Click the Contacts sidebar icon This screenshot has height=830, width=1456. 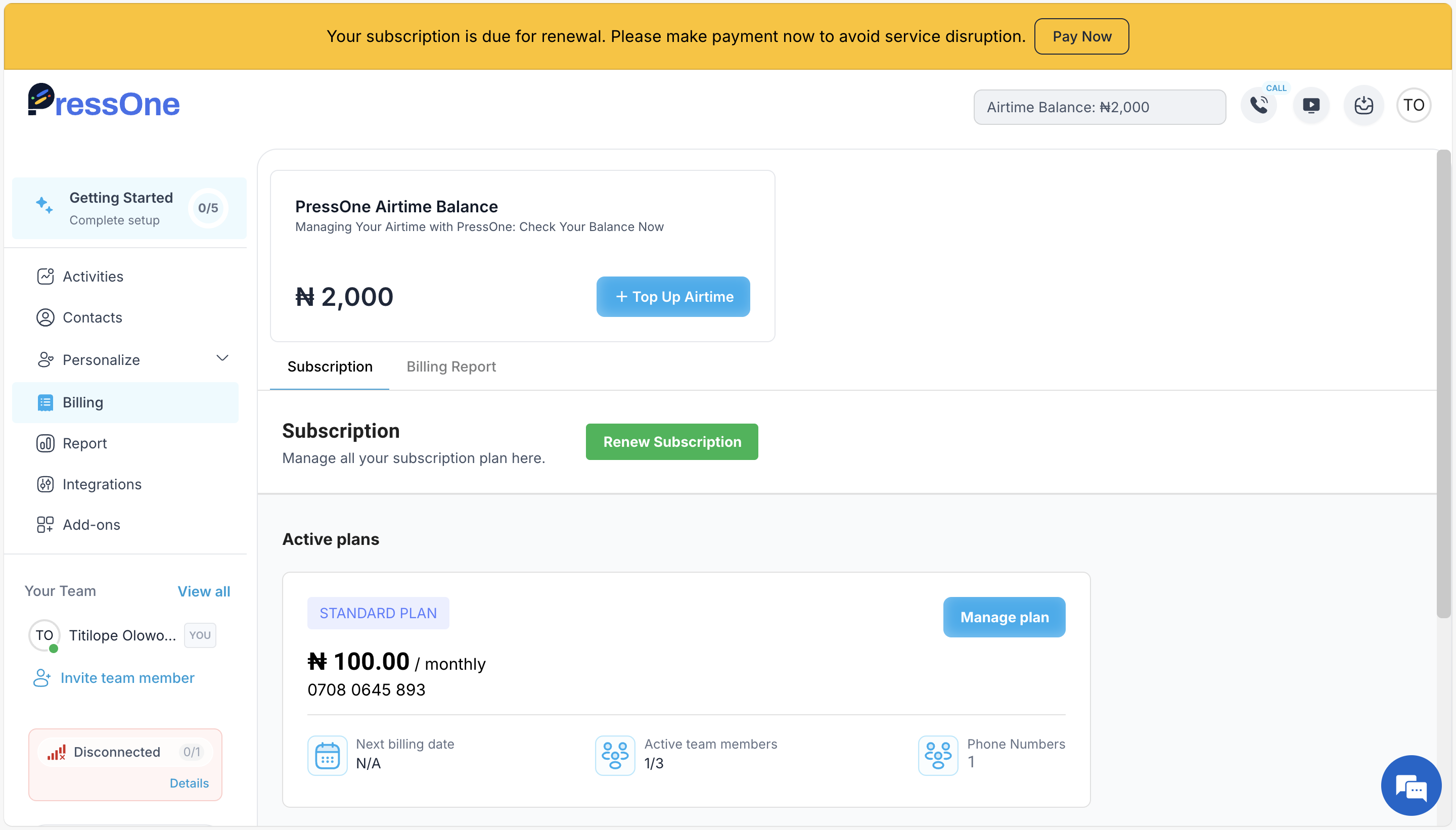coord(45,317)
